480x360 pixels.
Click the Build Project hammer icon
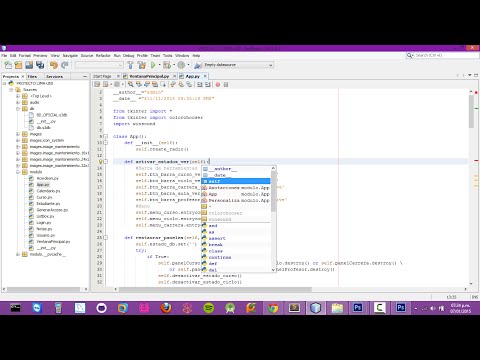pos(130,65)
